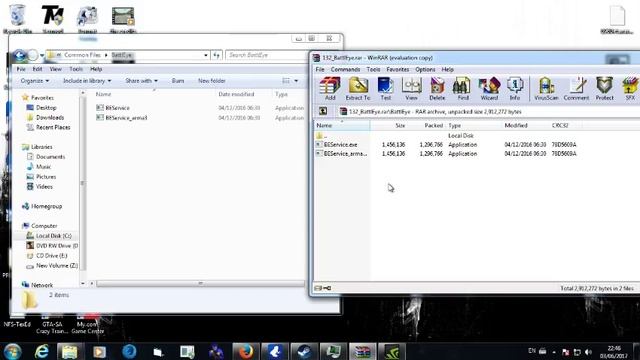Open WinRAR Commands menu

coord(345,69)
